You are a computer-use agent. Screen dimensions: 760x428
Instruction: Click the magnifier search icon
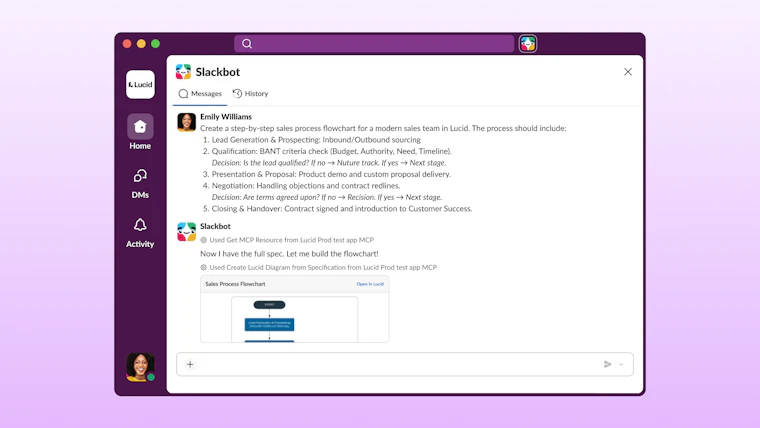pos(247,44)
